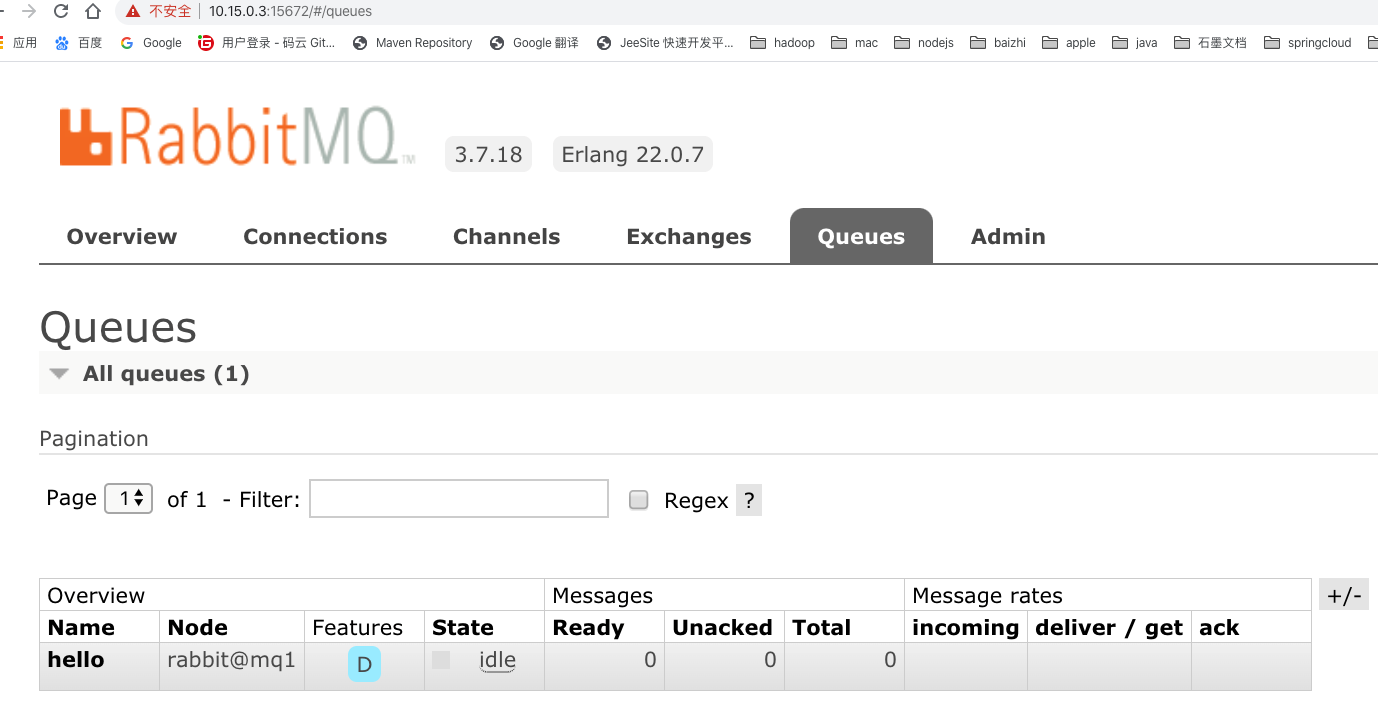
Task: Enable the Regex checkbox
Action: [639, 500]
